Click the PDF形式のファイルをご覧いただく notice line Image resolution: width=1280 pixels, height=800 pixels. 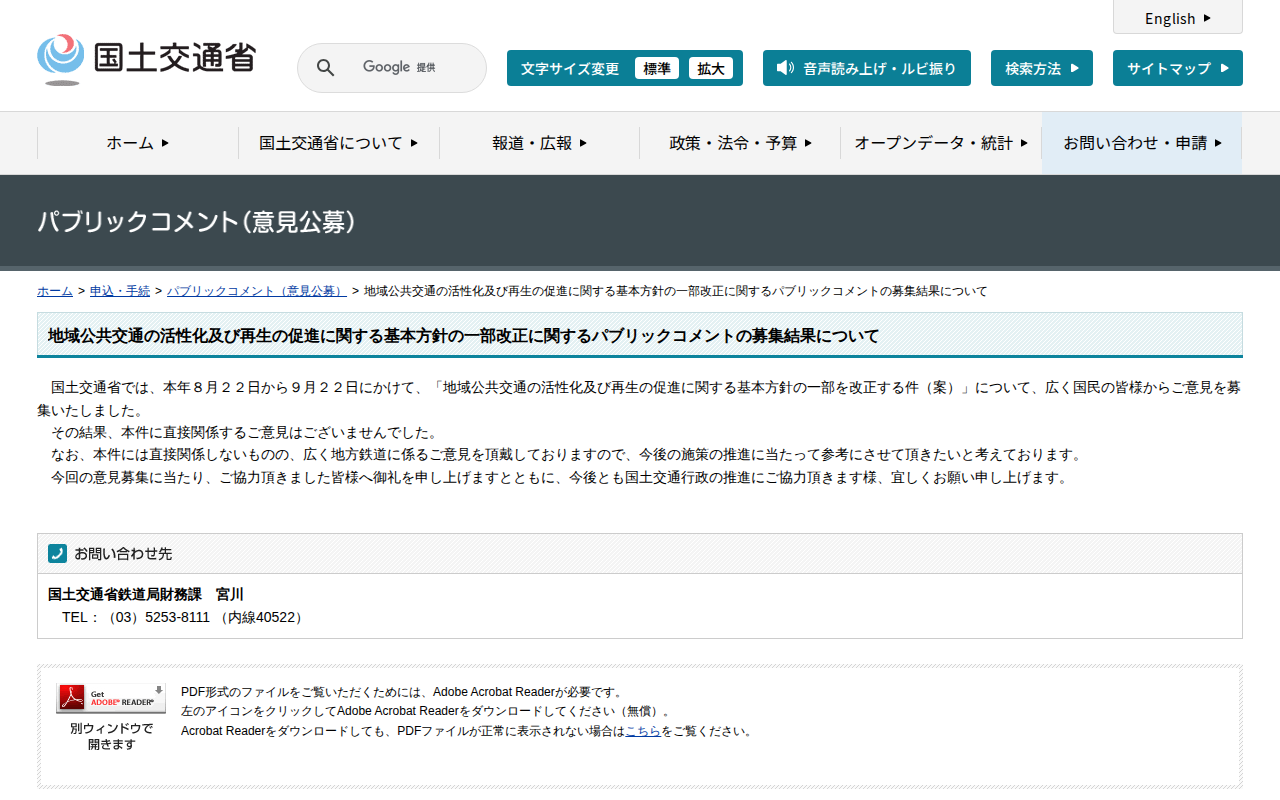coord(403,691)
